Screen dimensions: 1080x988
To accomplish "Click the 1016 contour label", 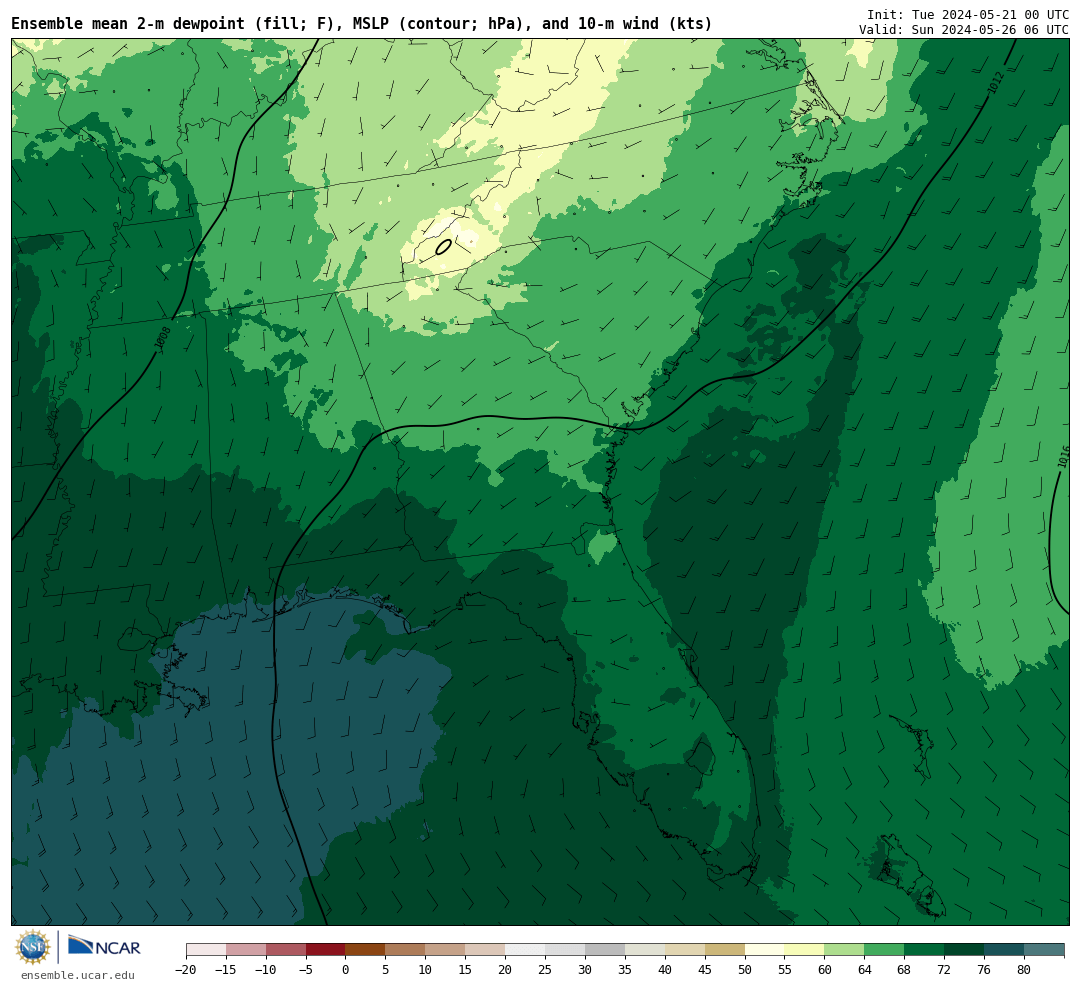I will [1064, 457].
